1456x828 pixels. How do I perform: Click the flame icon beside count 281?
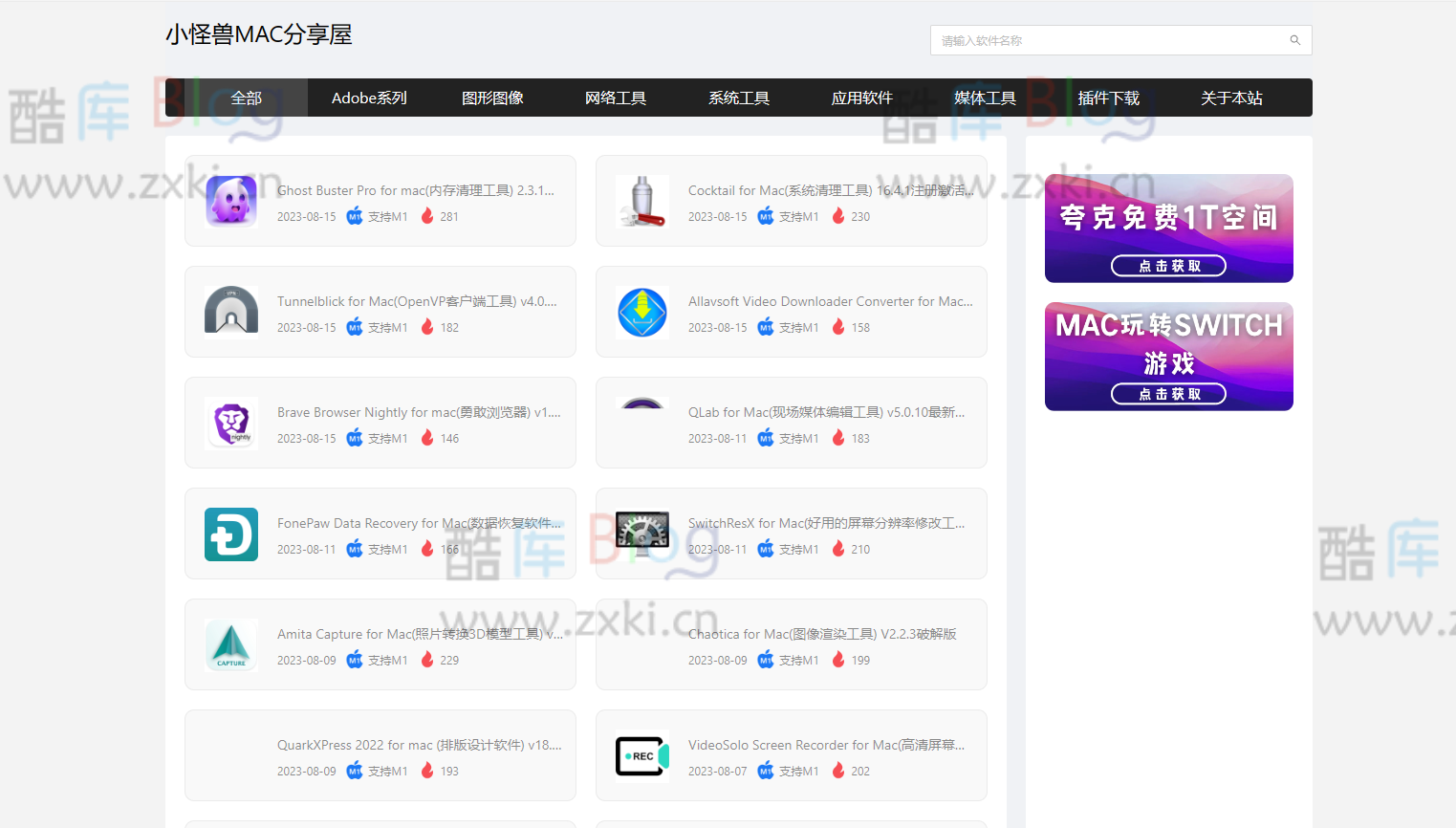click(x=426, y=216)
